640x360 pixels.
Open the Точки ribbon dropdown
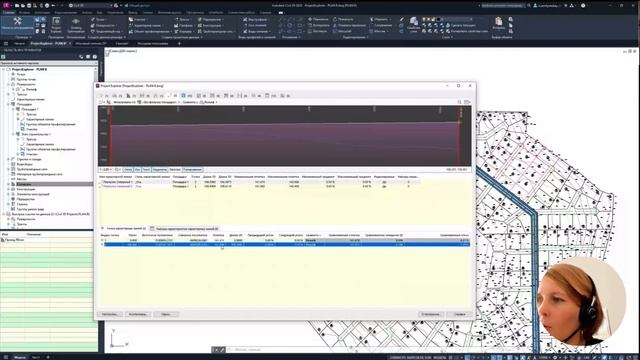[x=100, y=19]
